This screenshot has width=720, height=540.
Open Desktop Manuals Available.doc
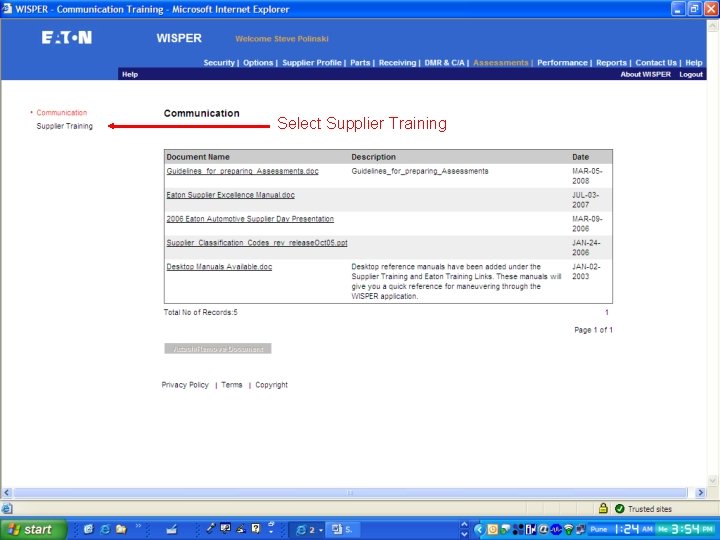click(x=219, y=266)
